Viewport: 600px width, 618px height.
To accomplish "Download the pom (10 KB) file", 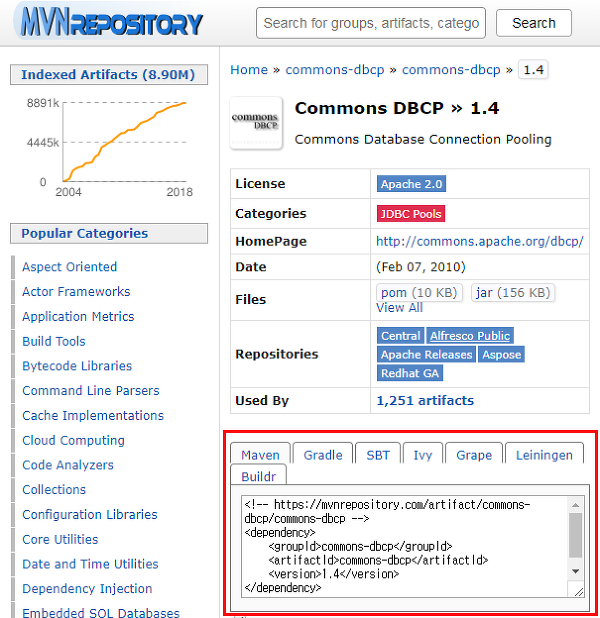I will point(419,292).
